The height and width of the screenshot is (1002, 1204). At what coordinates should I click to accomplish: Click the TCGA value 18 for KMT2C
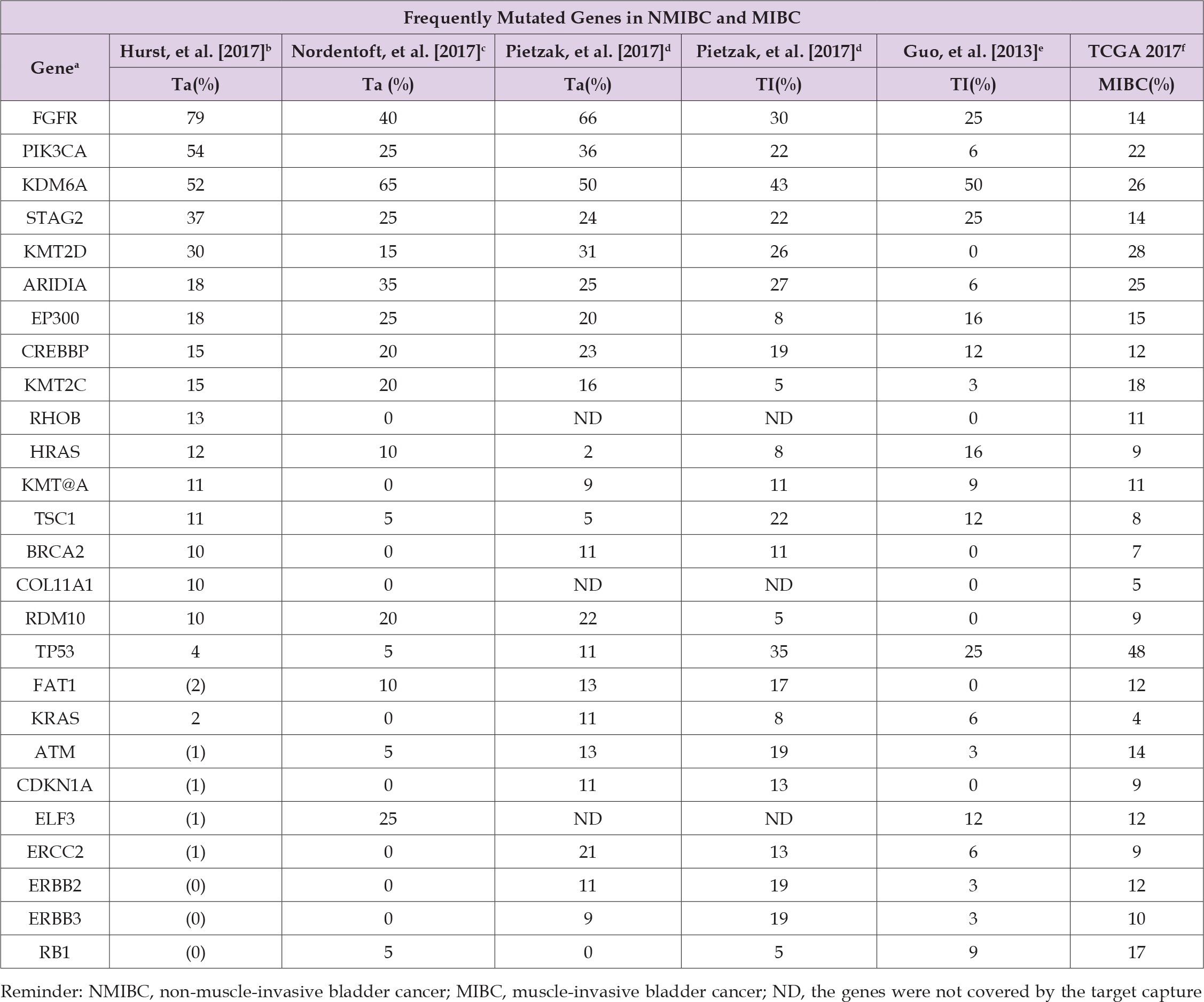coord(1136,385)
